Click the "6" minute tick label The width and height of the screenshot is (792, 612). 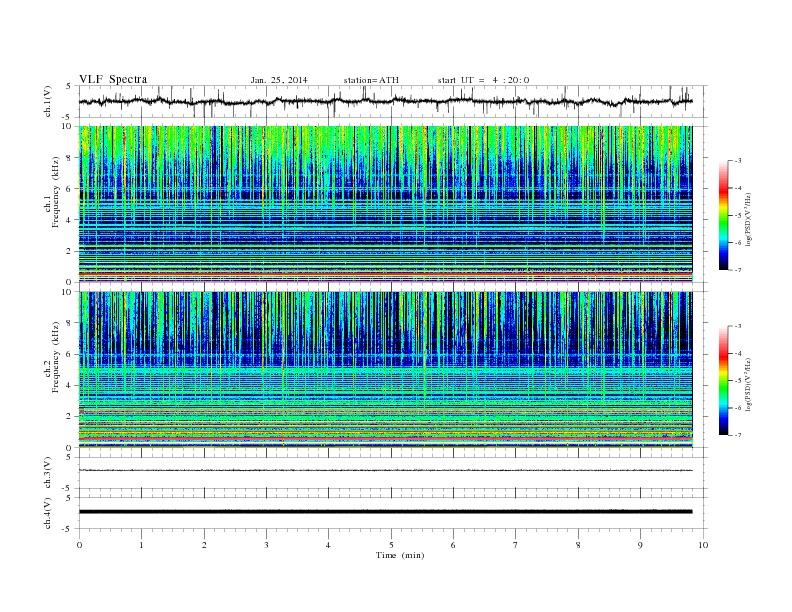453,545
